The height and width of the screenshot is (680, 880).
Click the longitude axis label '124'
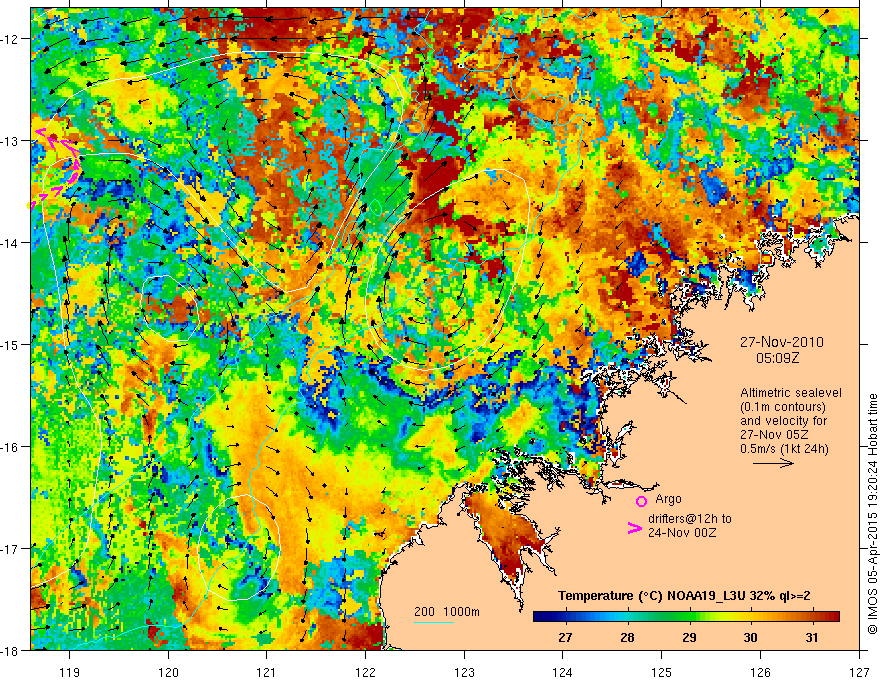coord(563,672)
